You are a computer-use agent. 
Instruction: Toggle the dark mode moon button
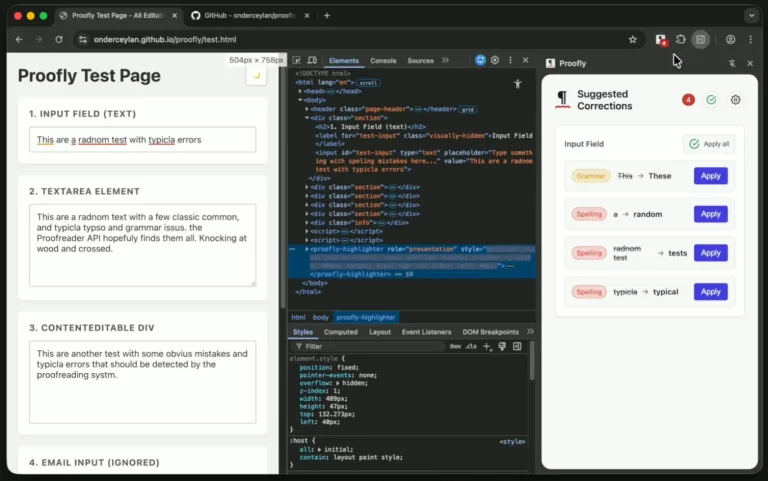pos(256,75)
